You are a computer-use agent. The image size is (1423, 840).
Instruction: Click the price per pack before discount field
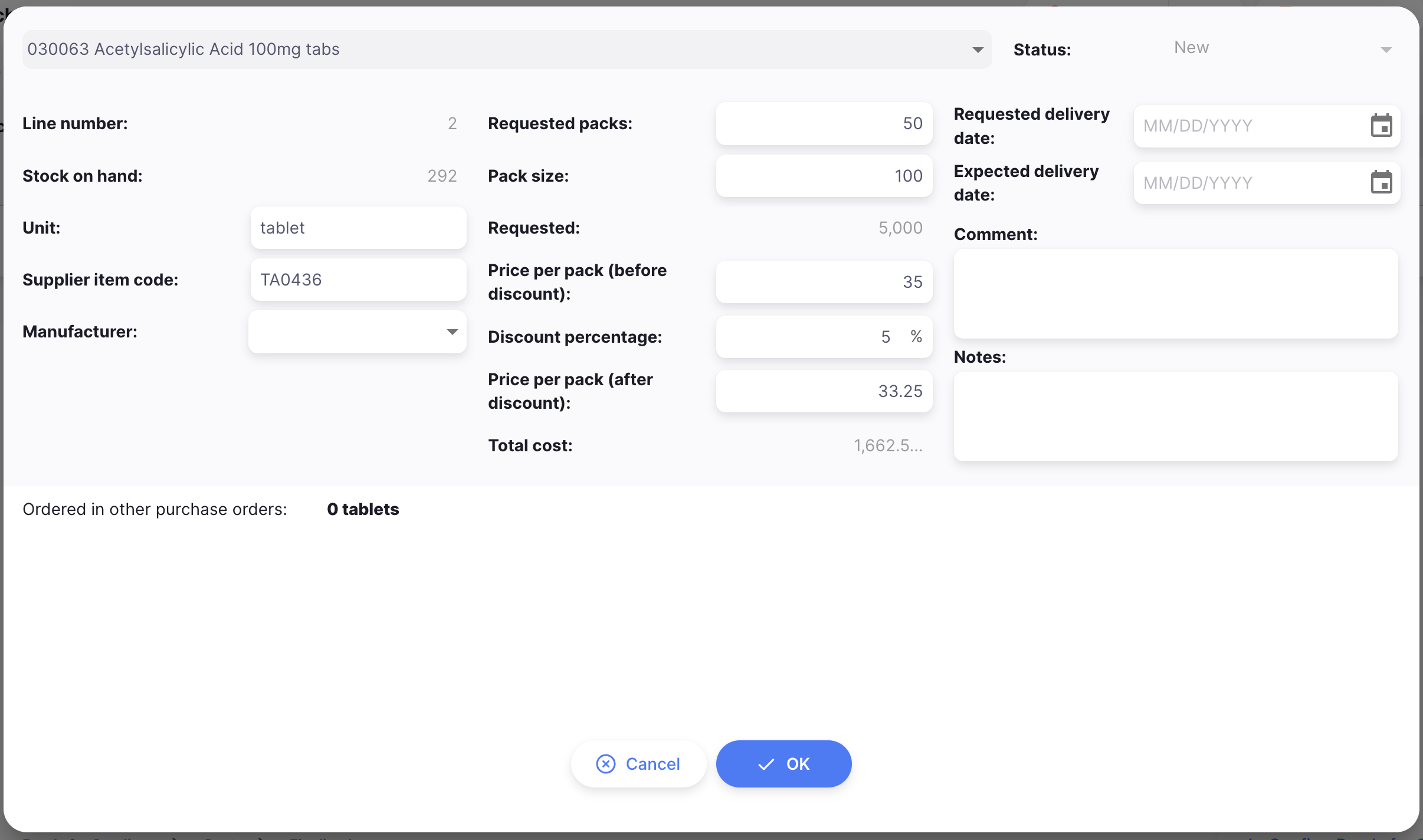click(823, 281)
